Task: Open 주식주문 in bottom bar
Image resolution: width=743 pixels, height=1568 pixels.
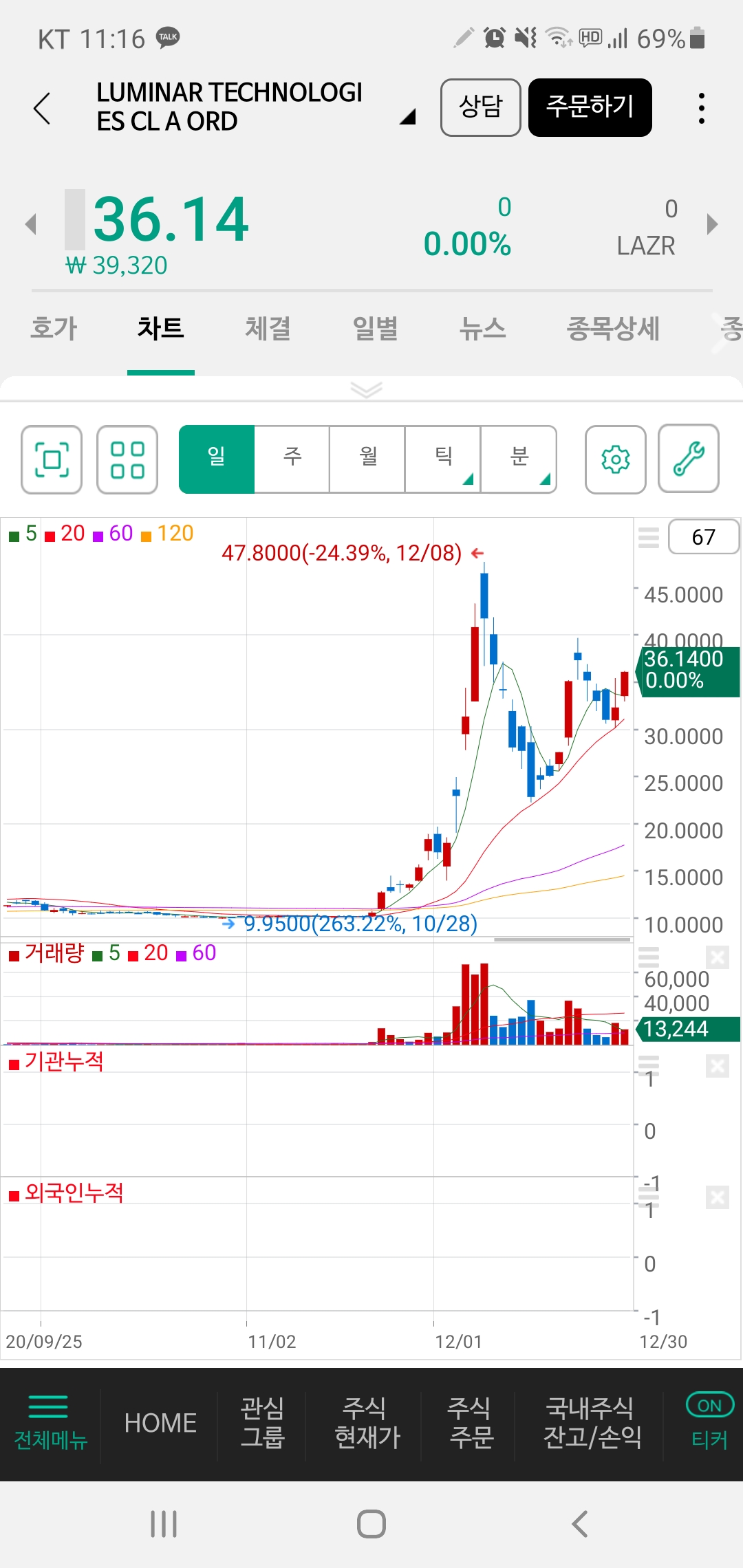Action: [x=471, y=1423]
